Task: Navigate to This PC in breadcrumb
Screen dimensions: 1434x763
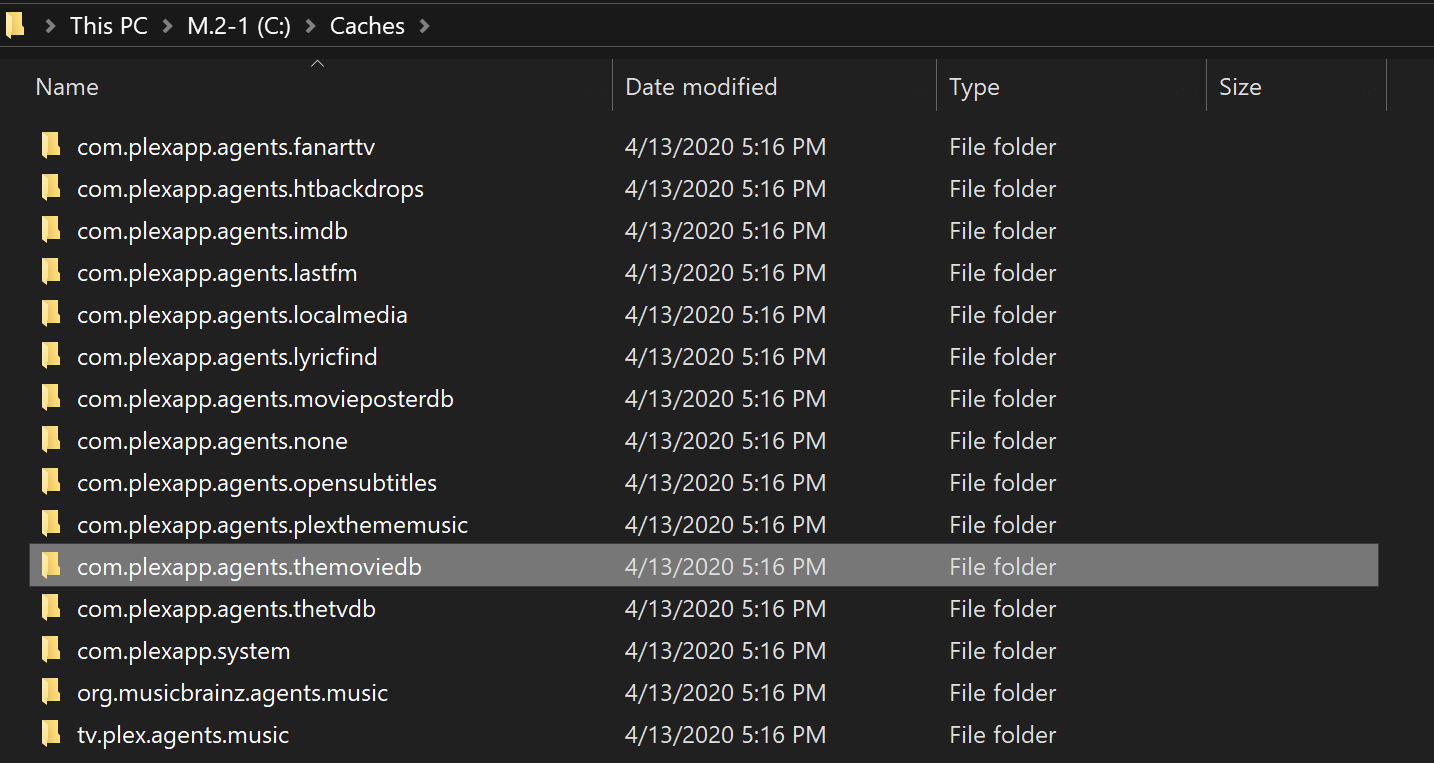Action: coord(108,26)
